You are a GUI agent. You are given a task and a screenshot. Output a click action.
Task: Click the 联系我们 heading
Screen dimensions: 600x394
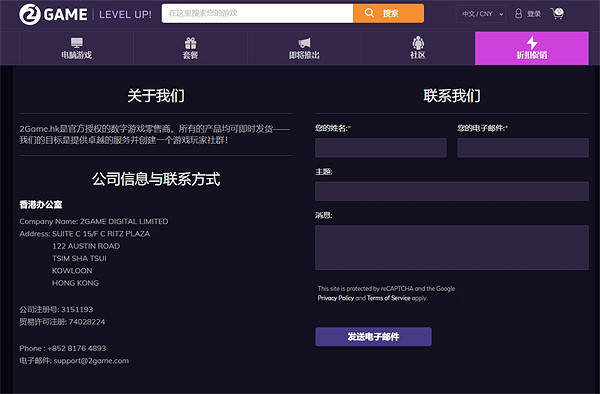[x=452, y=96]
